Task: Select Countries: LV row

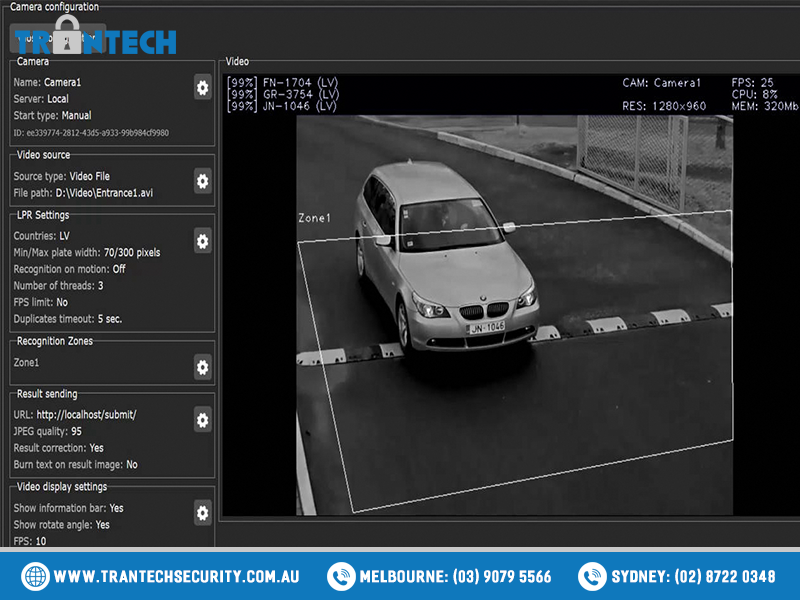Action: [x=41, y=236]
